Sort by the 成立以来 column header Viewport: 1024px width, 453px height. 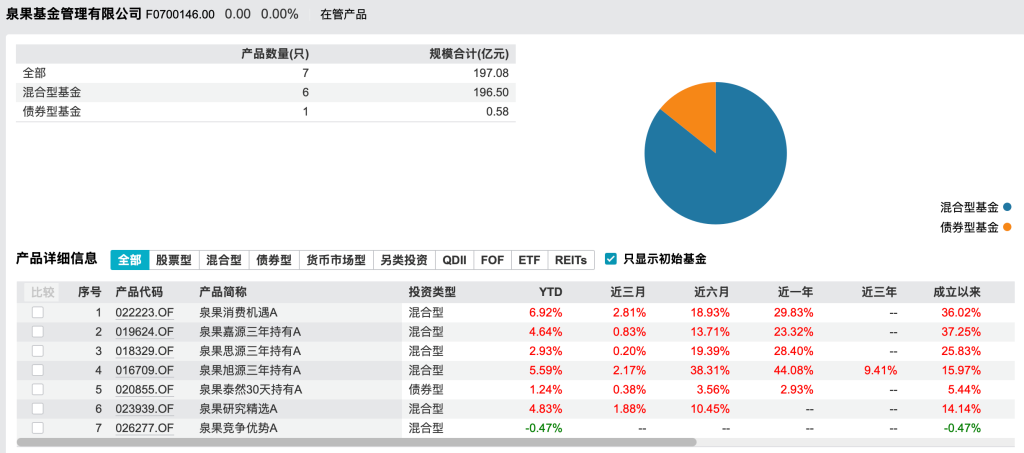(x=957, y=292)
